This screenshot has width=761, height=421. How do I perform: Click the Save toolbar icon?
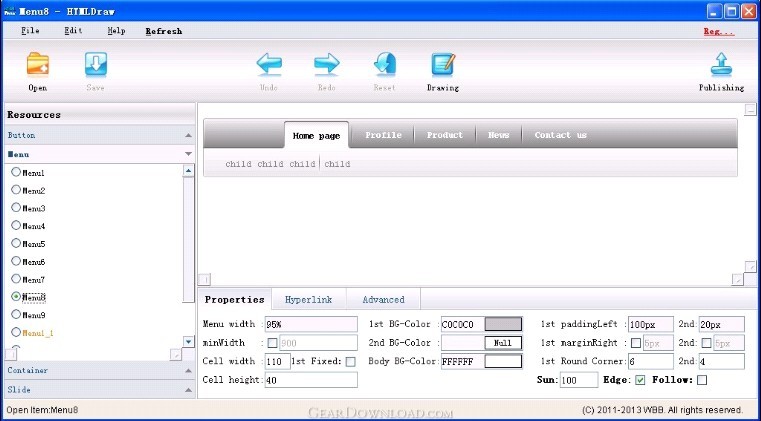pyautogui.click(x=96, y=64)
